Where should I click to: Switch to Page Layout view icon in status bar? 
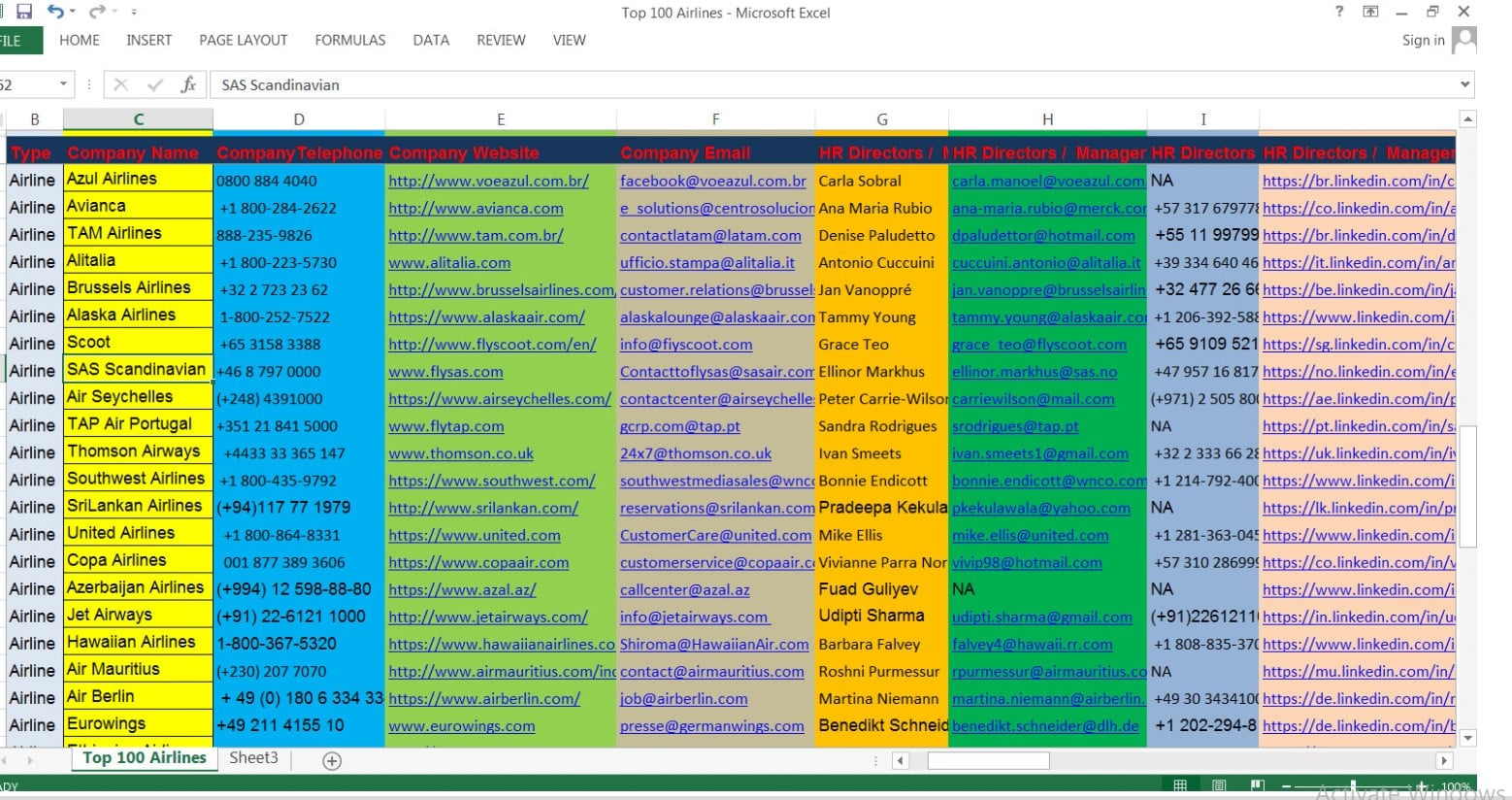[1219, 783]
